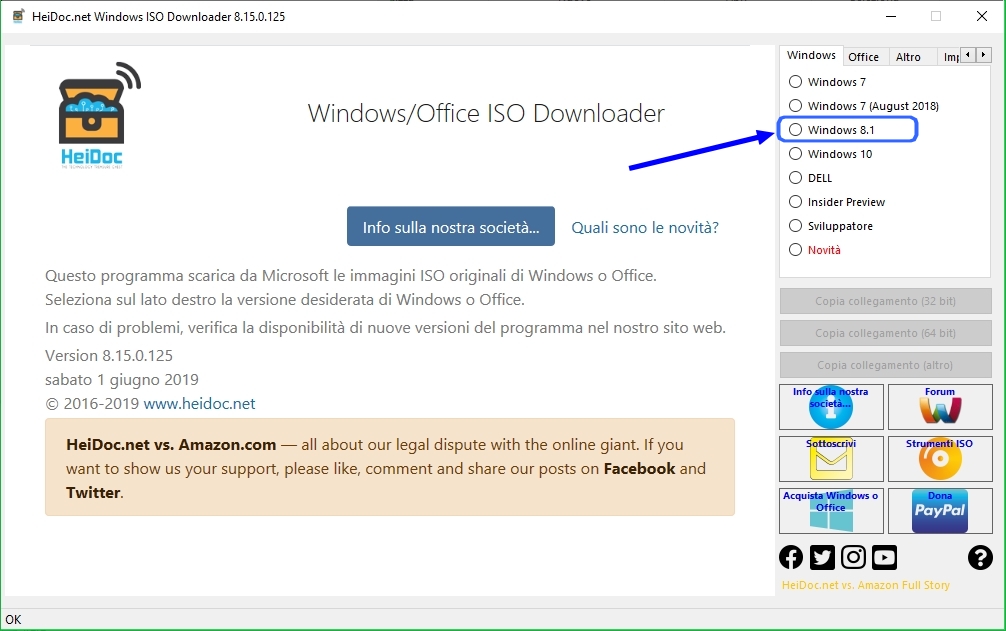Select the Windows 10 radio button
The height and width of the screenshot is (631, 1006).
[796, 154]
